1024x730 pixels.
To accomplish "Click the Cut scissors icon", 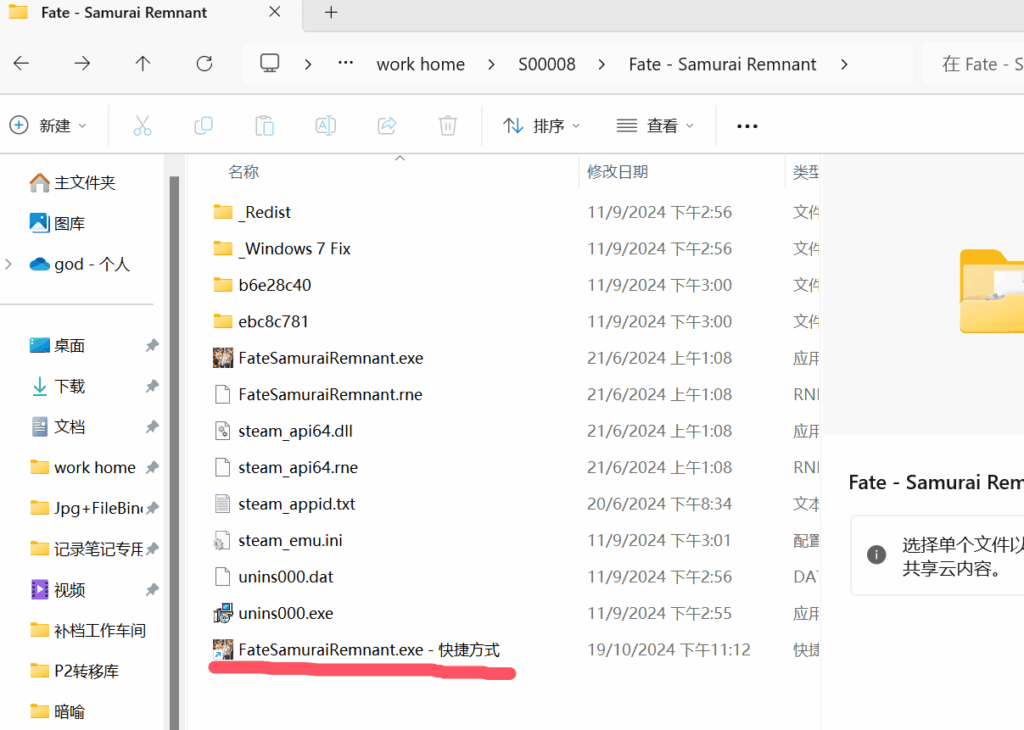I will tap(142, 126).
